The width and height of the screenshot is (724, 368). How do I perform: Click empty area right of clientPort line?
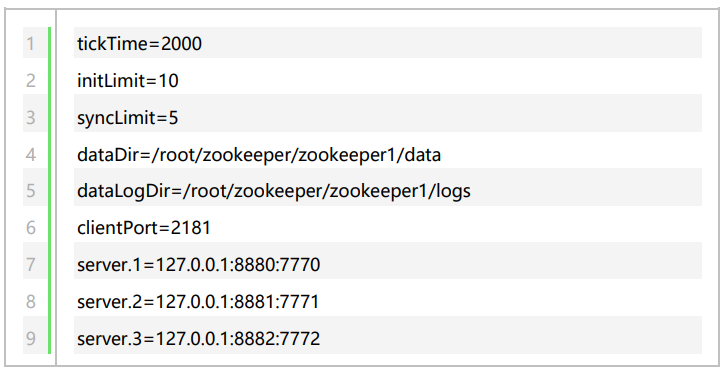click(x=456, y=228)
